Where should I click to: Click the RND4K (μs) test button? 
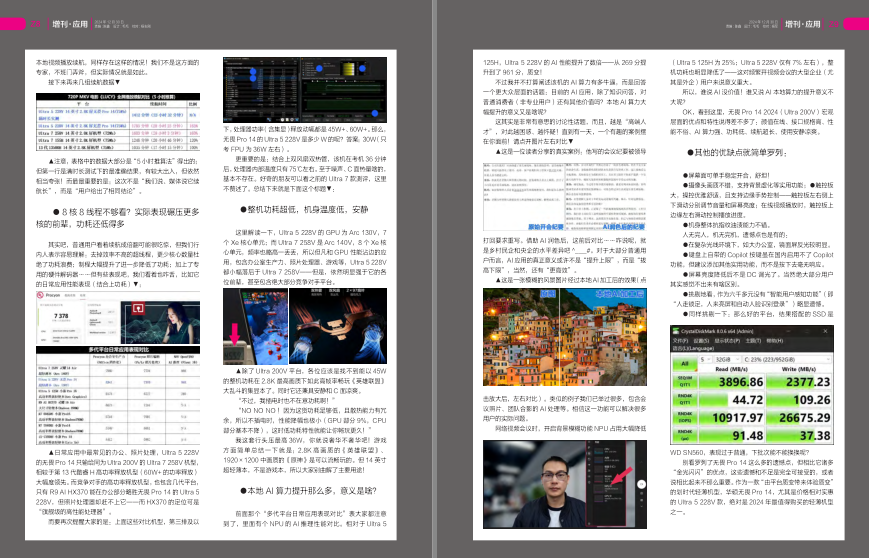(x=684, y=435)
